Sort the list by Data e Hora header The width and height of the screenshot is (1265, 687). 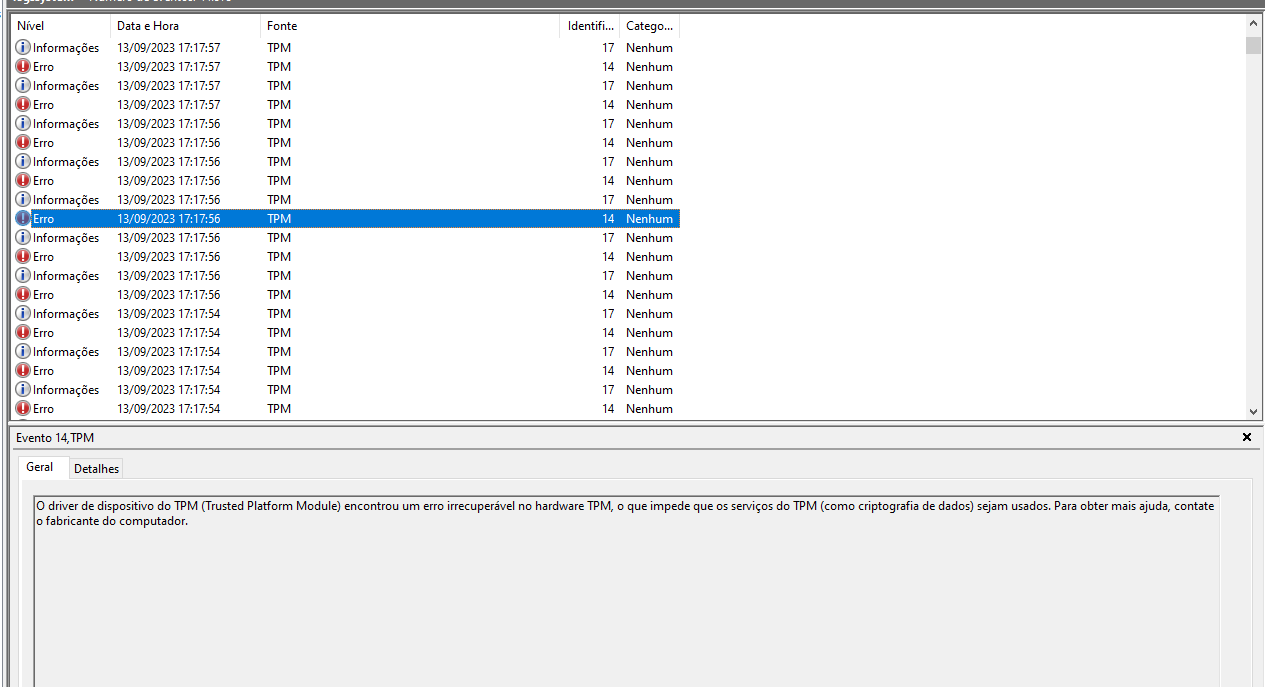[185, 26]
